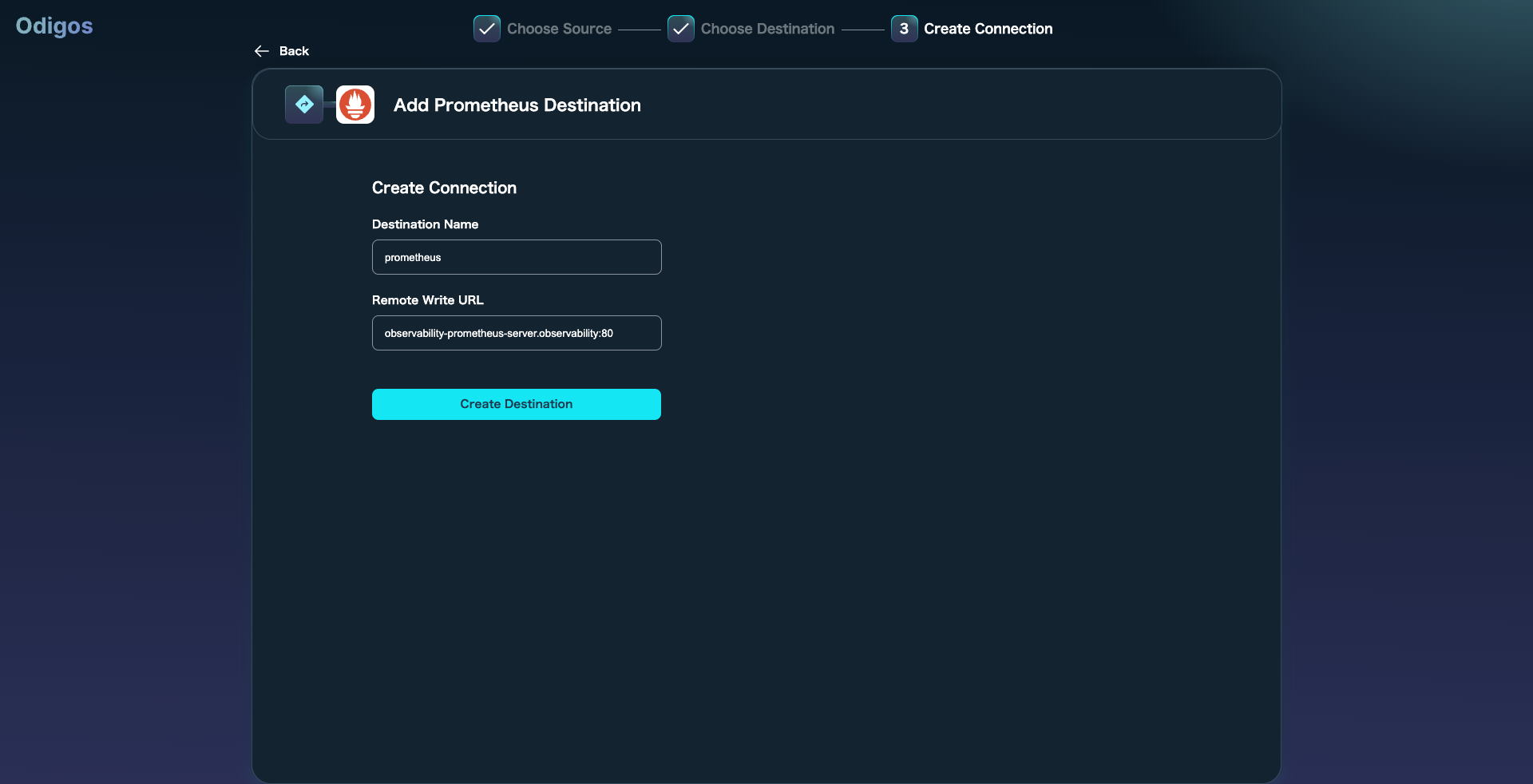Focus the Remote Write URL input field
This screenshot has width=1533, height=784.
pyautogui.click(x=517, y=333)
